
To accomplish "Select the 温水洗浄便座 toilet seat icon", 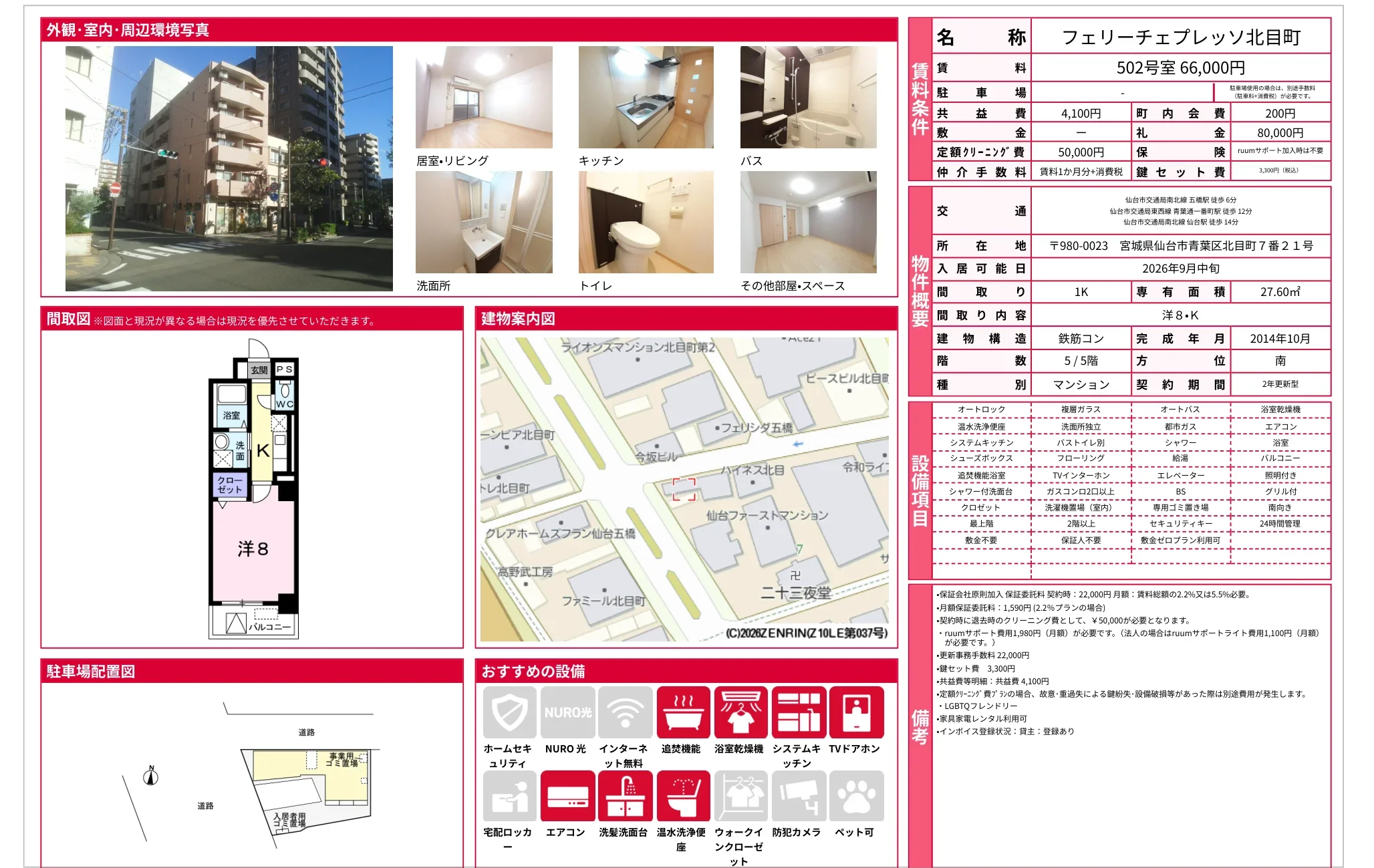I will [684, 796].
